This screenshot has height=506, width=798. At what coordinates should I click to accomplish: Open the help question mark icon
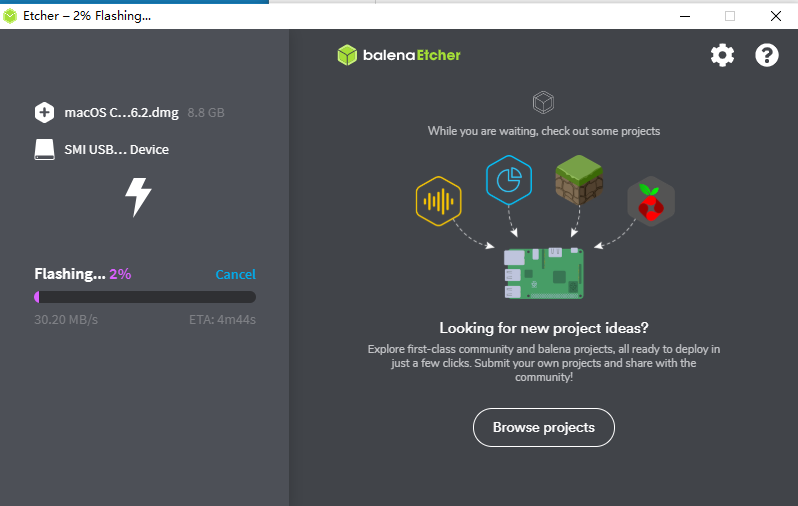coord(766,55)
